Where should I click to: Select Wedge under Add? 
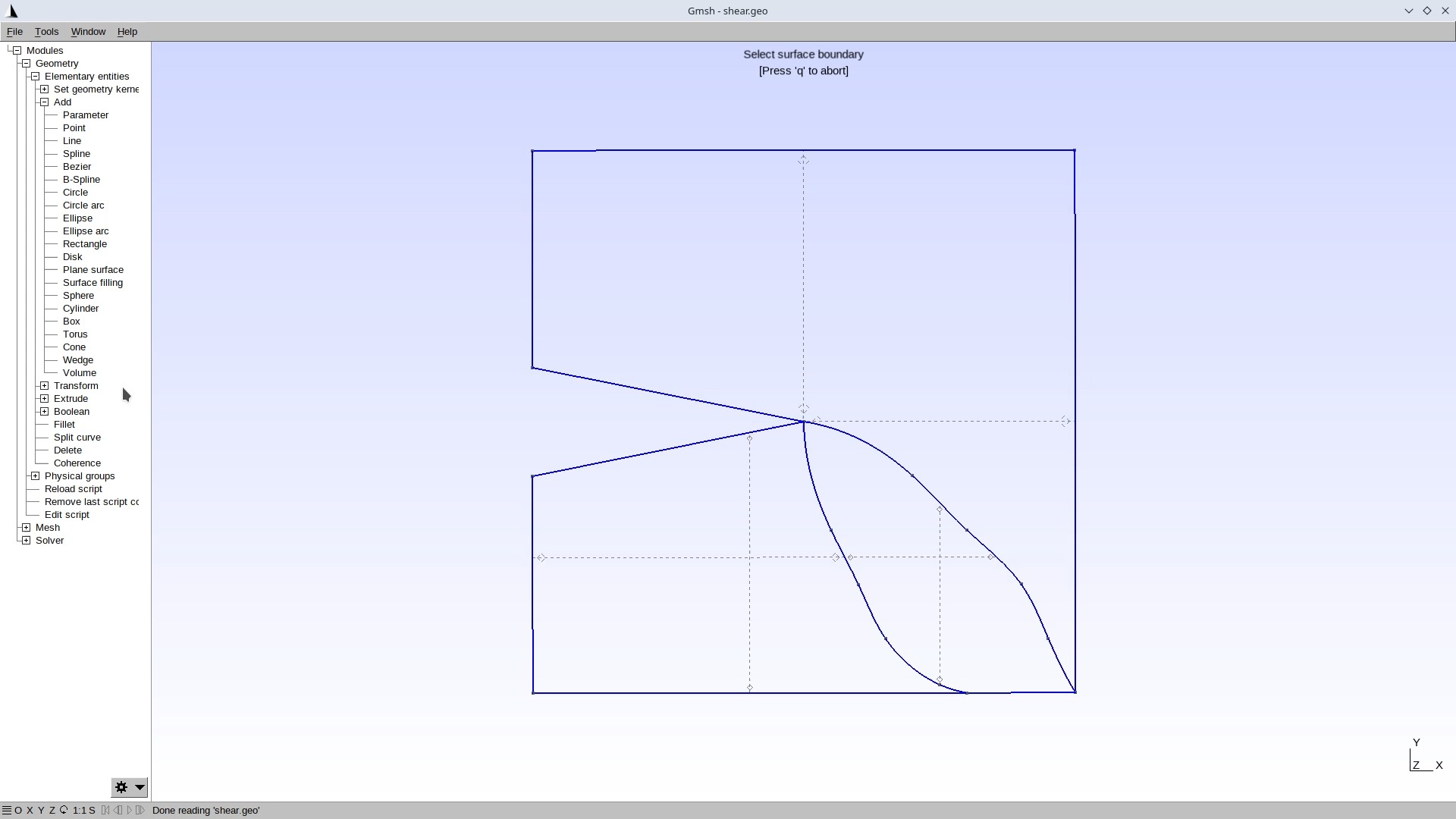click(x=78, y=359)
